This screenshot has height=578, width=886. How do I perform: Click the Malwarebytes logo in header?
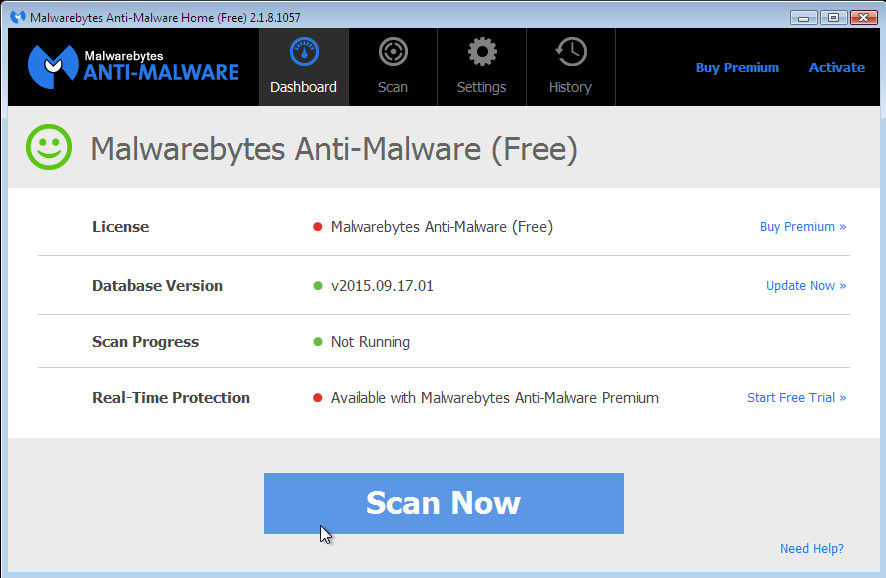[133, 67]
